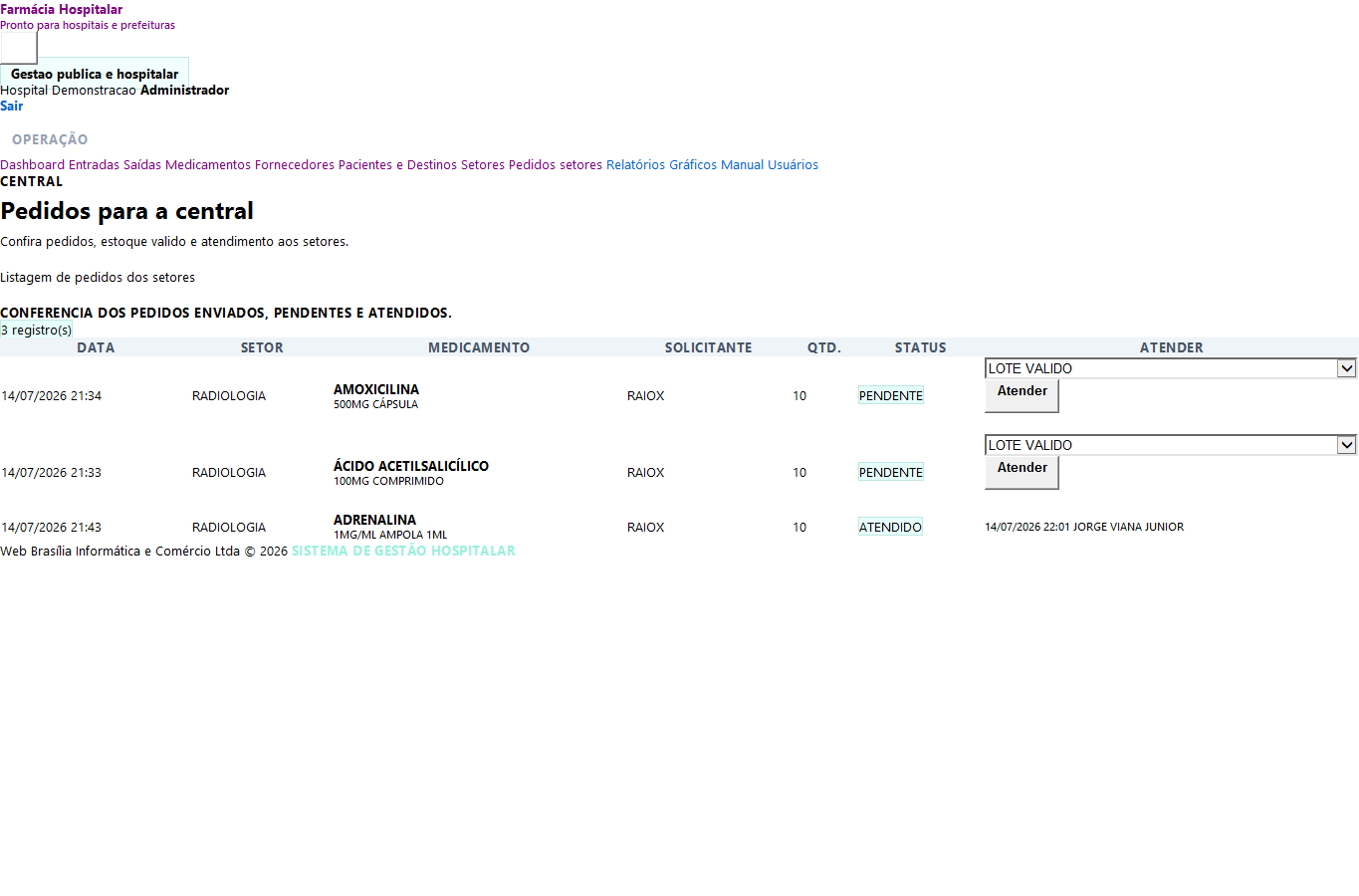The image size is (1359, 896).
Task: Click the QTD. column header
Action: click(x=824, y=347)
